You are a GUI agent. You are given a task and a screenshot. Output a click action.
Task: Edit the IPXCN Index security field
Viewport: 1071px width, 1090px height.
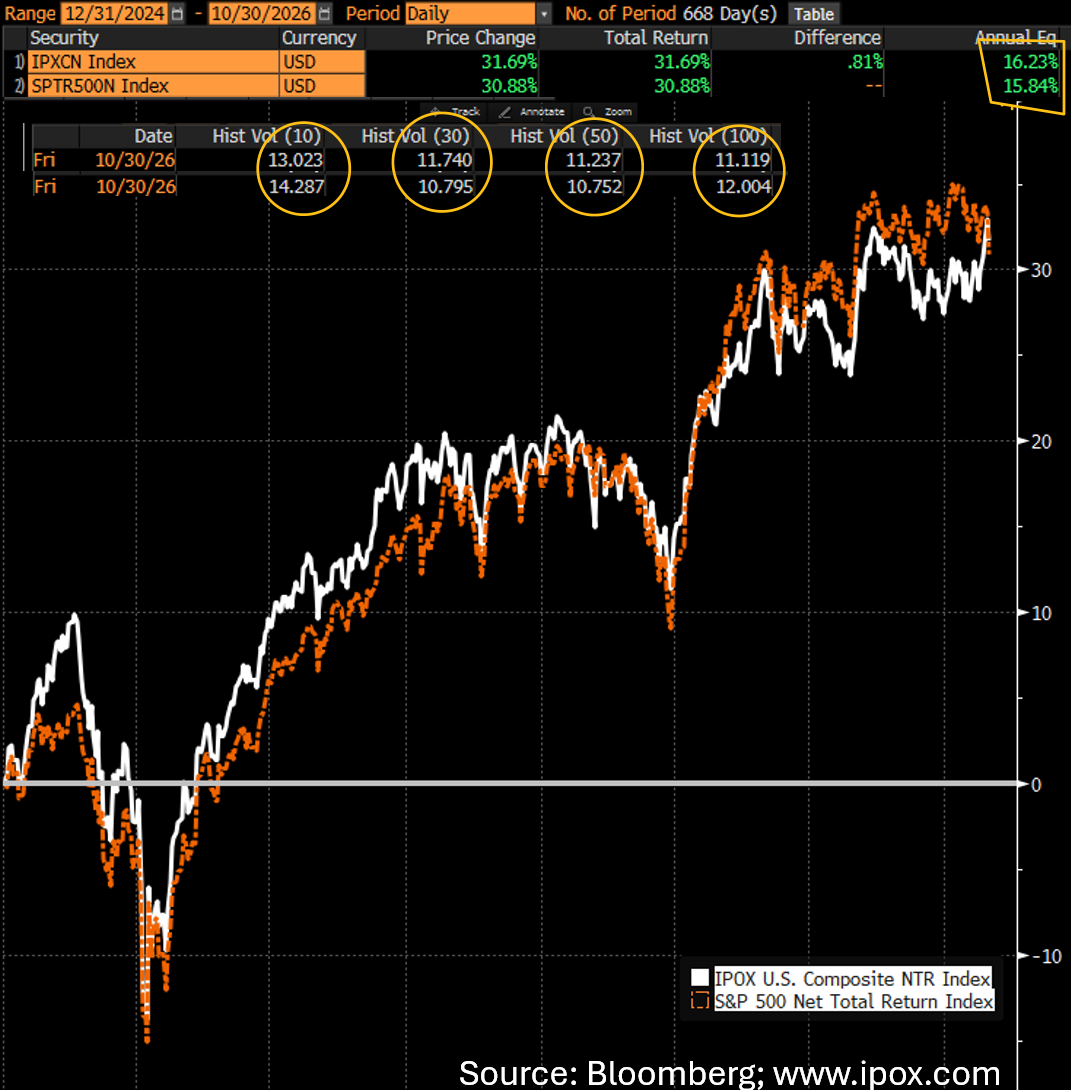click(153, 62)
